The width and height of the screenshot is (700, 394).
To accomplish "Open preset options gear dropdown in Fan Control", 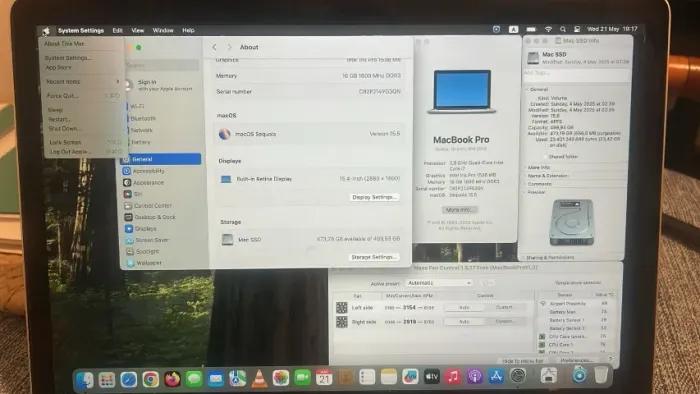I will [x=487, y=283].
